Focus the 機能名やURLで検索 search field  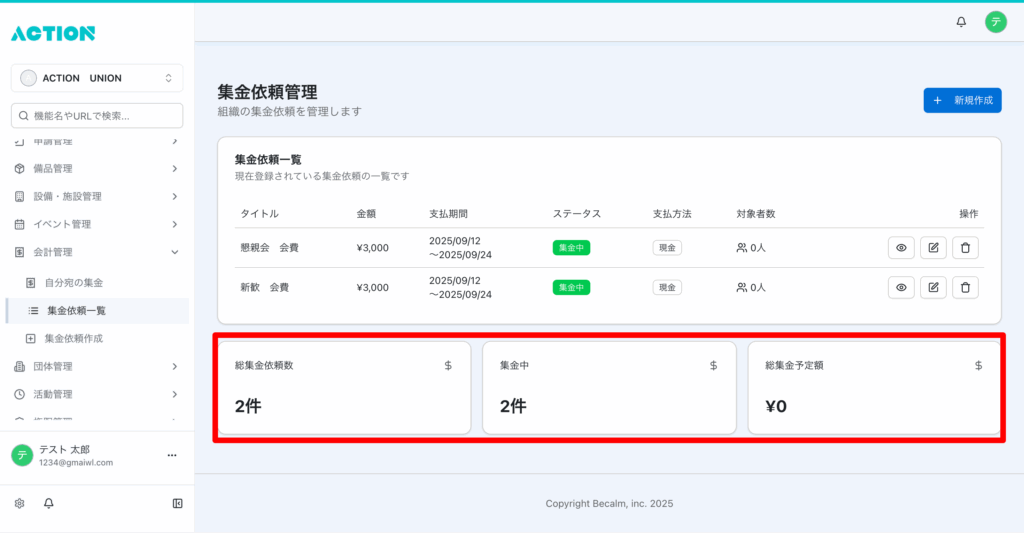tap(97, 116)
